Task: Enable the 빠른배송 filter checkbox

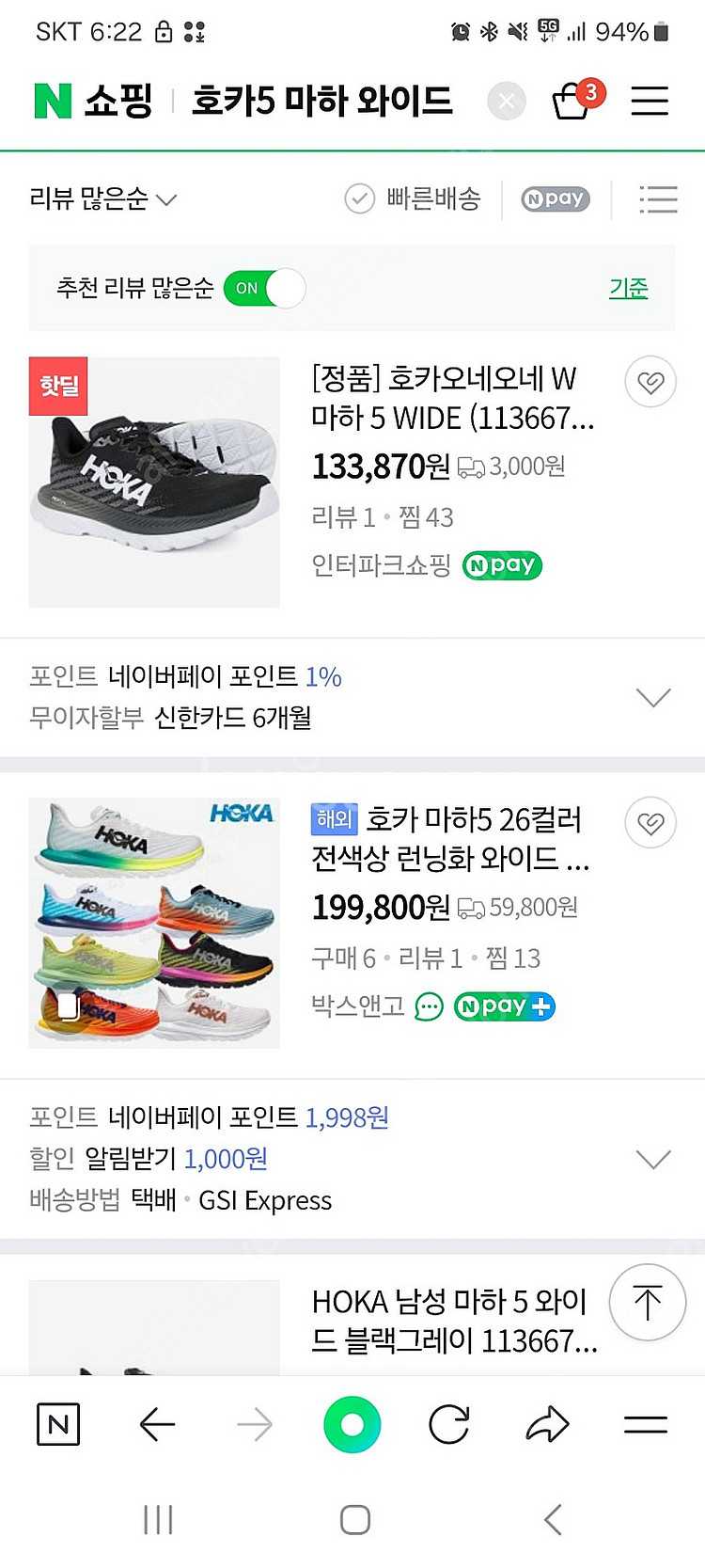Action: [x=414, y=199]
